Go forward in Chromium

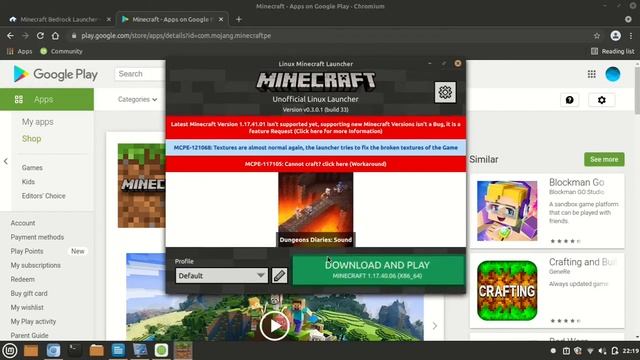[x=25, y=36]
